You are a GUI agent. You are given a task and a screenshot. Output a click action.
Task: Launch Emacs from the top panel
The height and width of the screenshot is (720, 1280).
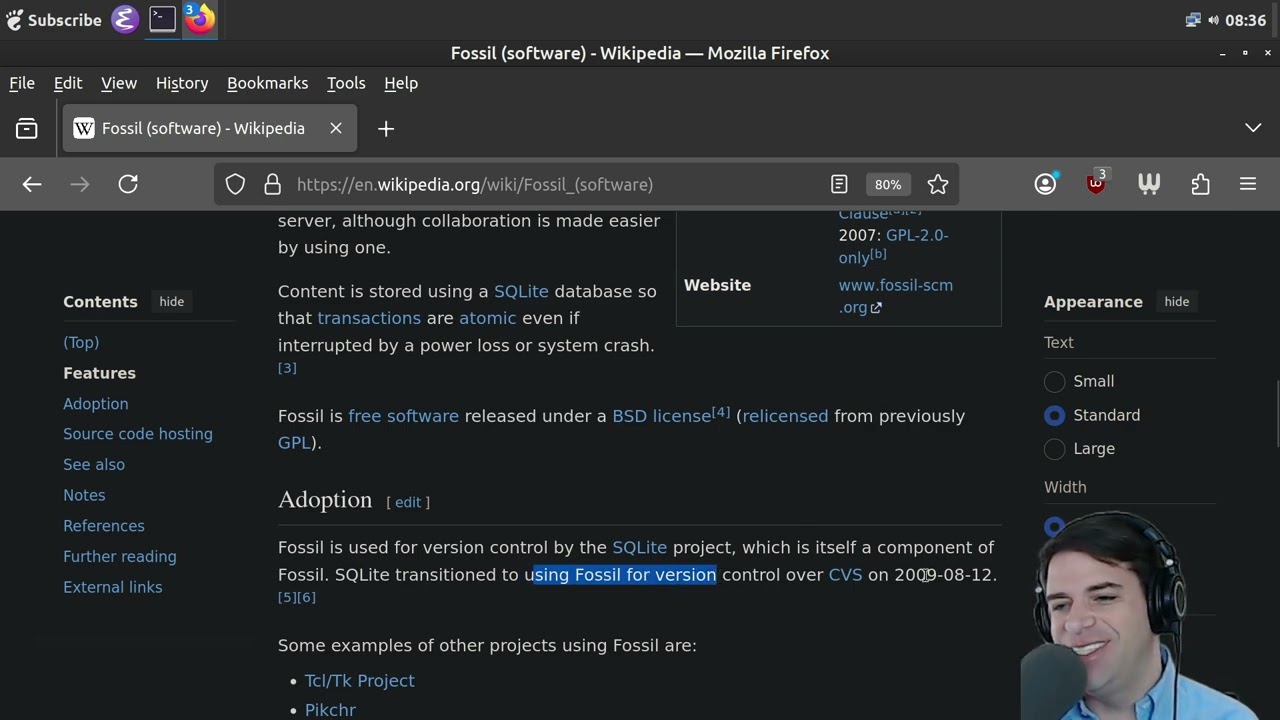[x=125, y=19]
